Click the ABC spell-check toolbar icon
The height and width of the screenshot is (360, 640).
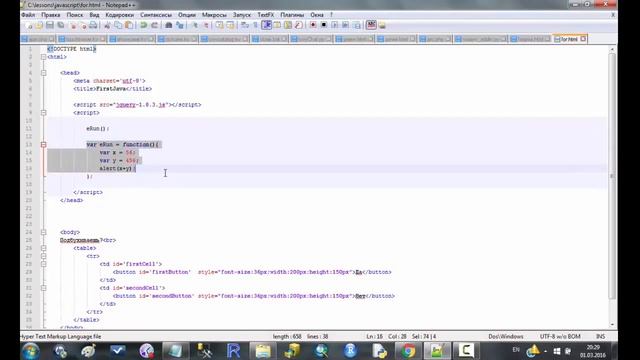click(371, 25)
